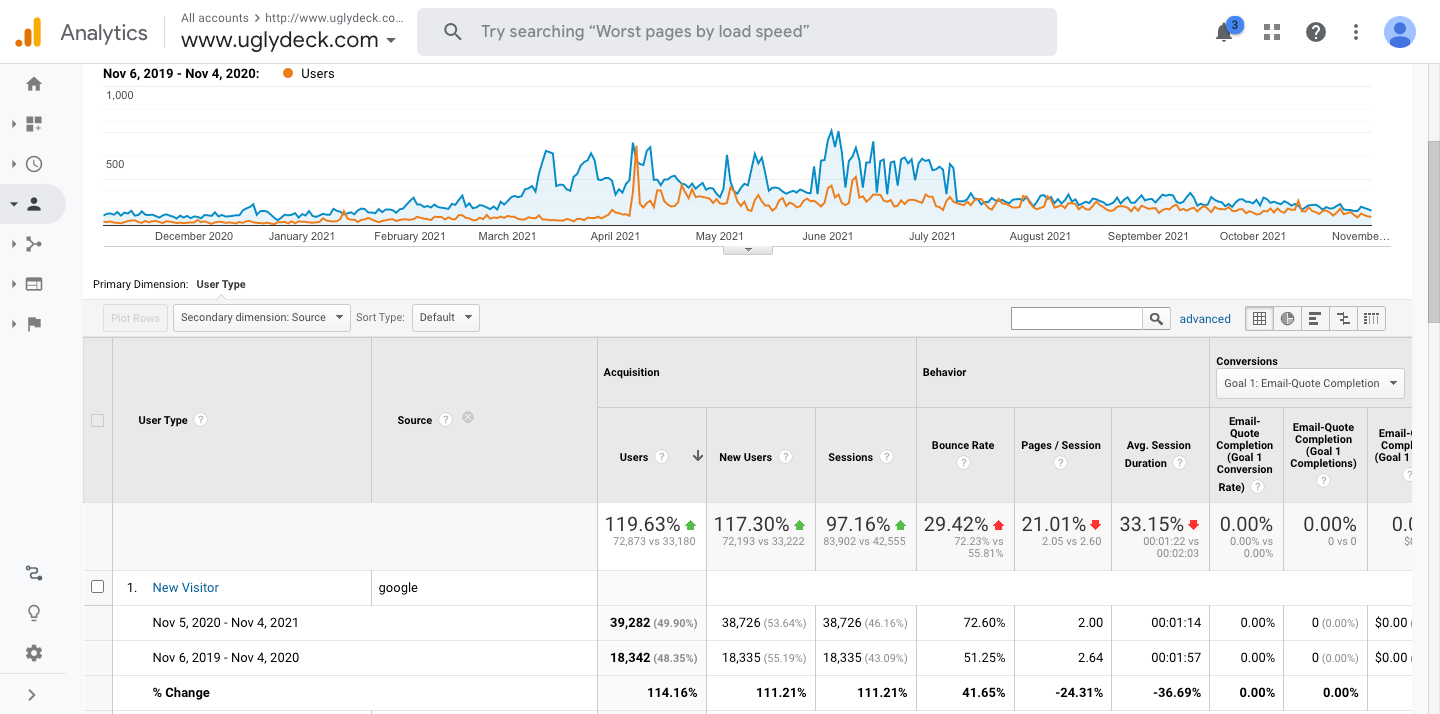Open Discover lightbulb icon

coord(34,613)
